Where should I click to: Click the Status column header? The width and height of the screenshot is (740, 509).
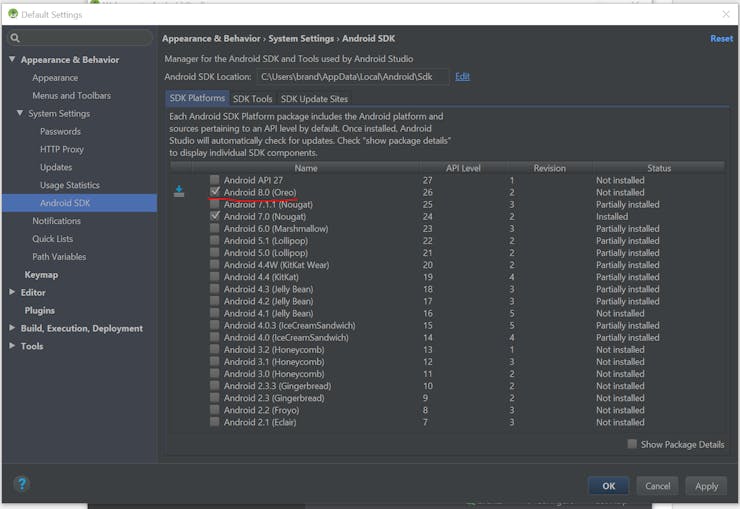point(659,168)
